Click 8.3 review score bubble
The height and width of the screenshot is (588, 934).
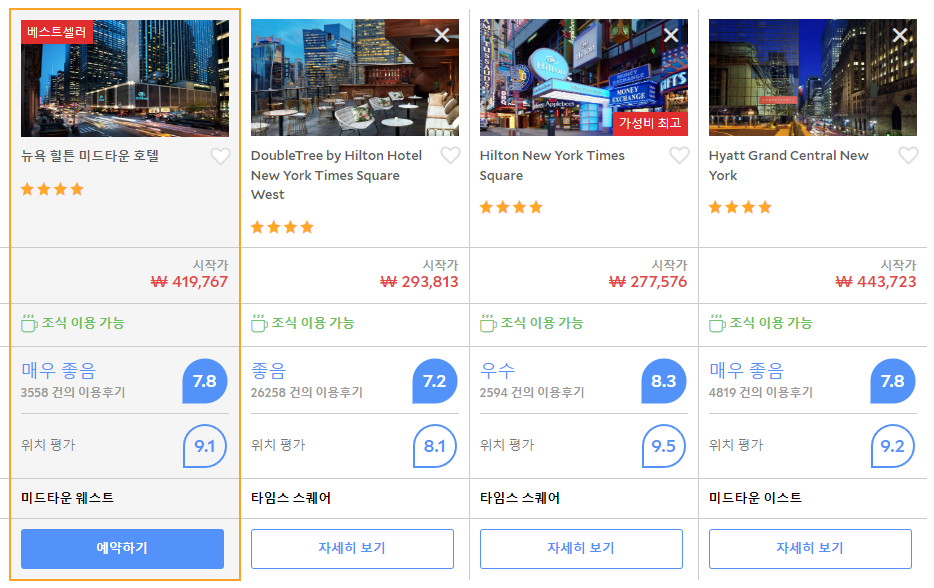664,381
